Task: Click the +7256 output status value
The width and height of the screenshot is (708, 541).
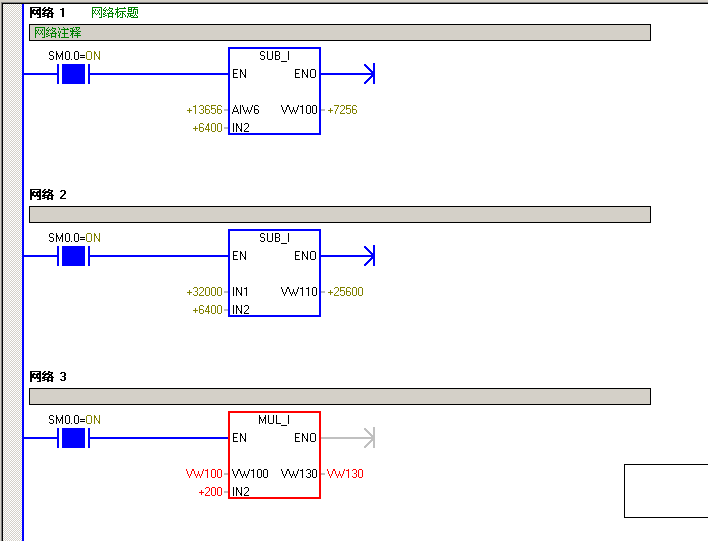Action: pos(342,110)
